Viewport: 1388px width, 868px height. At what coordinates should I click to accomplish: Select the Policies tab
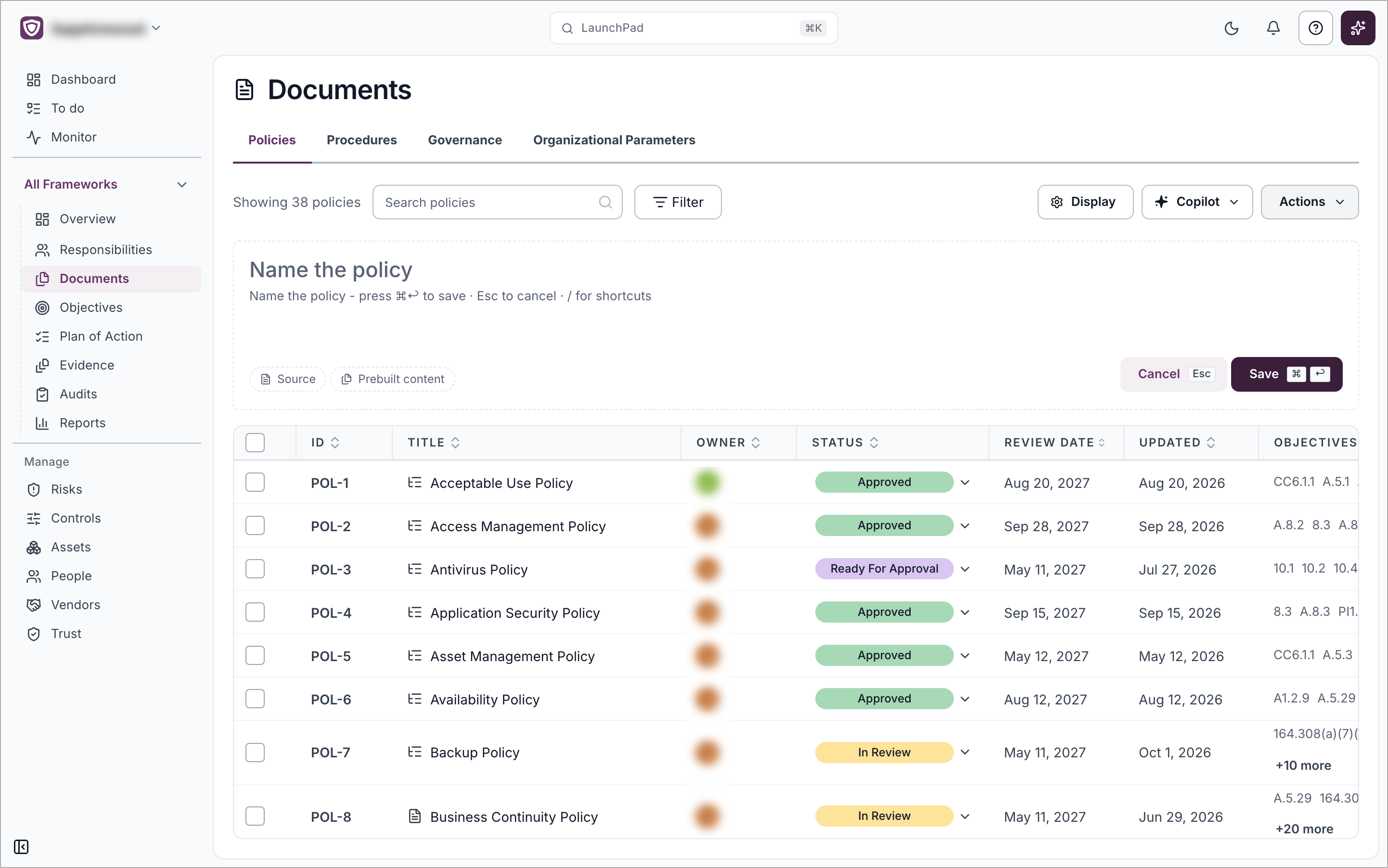271,140
